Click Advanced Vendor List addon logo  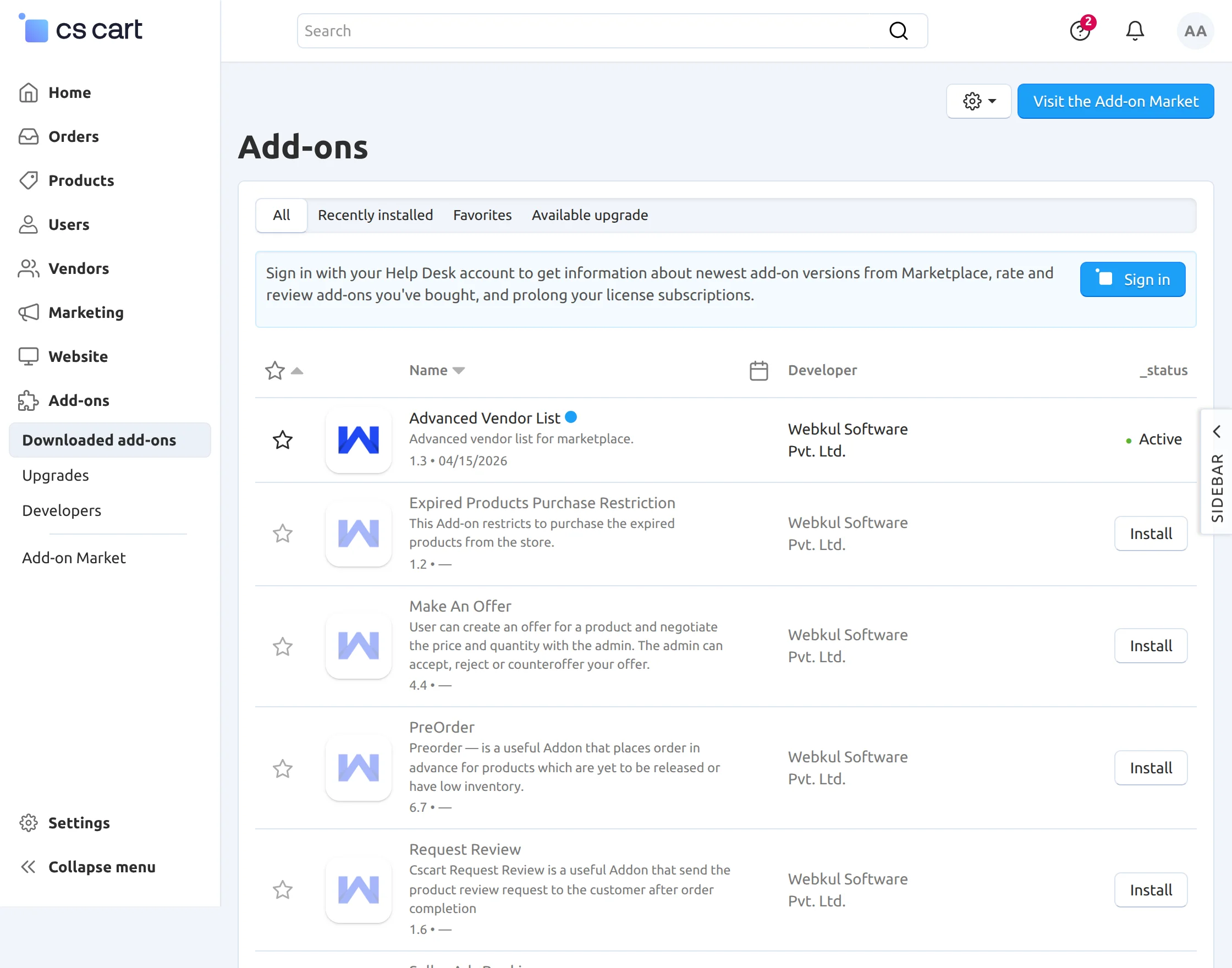pyautogui.click(x=358, y=440)
